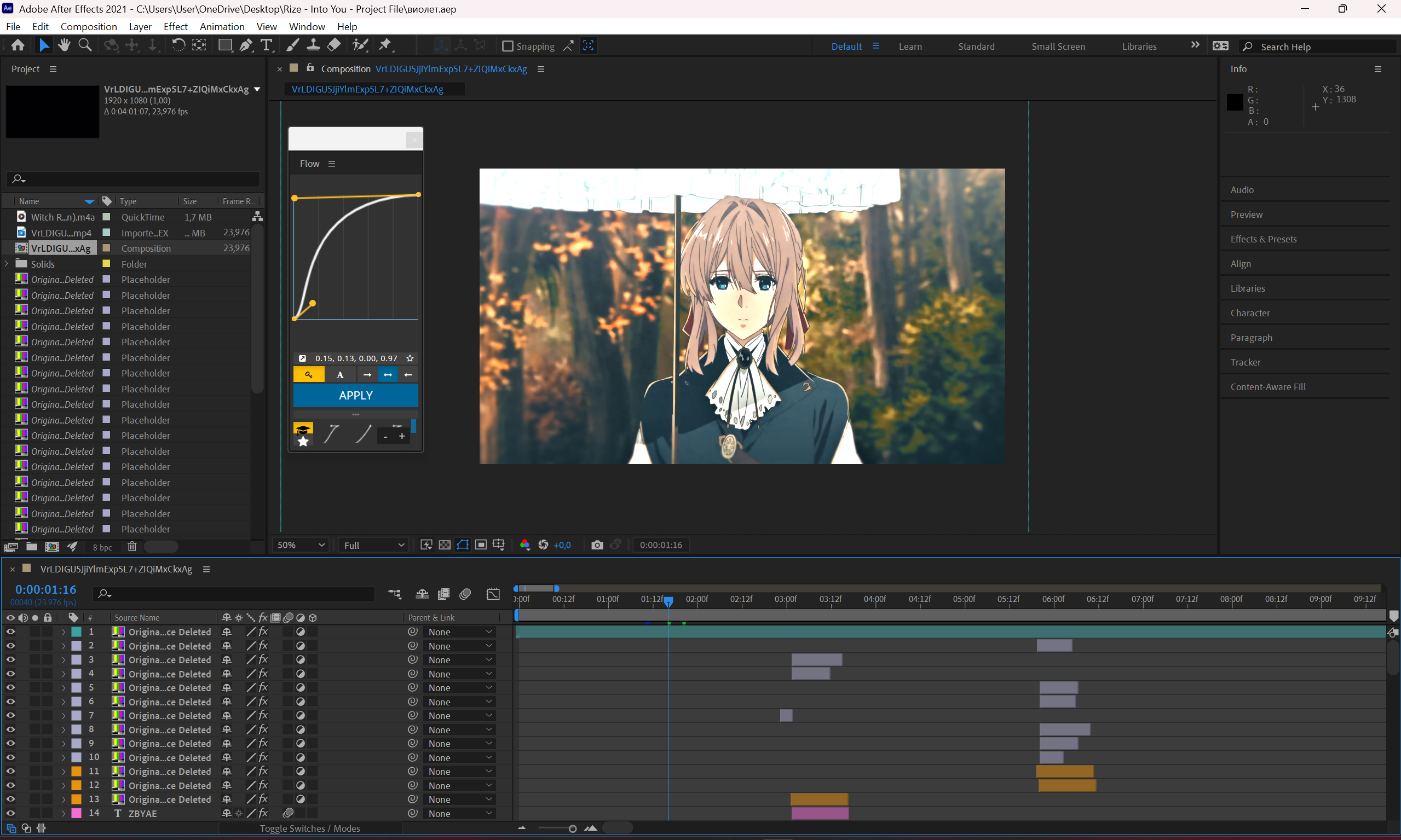Image resolution: width=1401 pixels, height=840 pixels.
Task: Click the timeline zoom slider handle
Action: (x=573, y=829)
